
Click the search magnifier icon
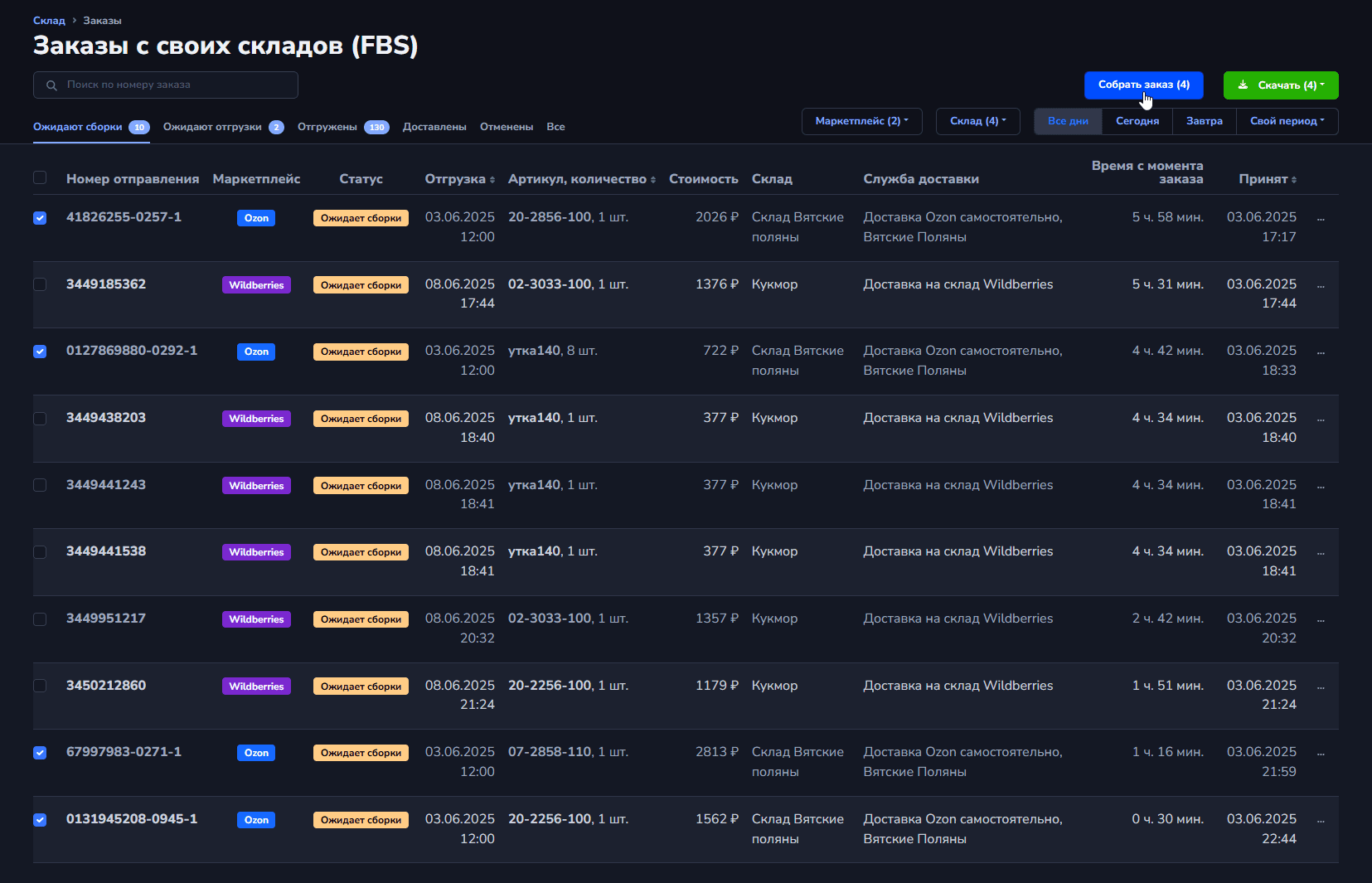(x=51, y=85)
